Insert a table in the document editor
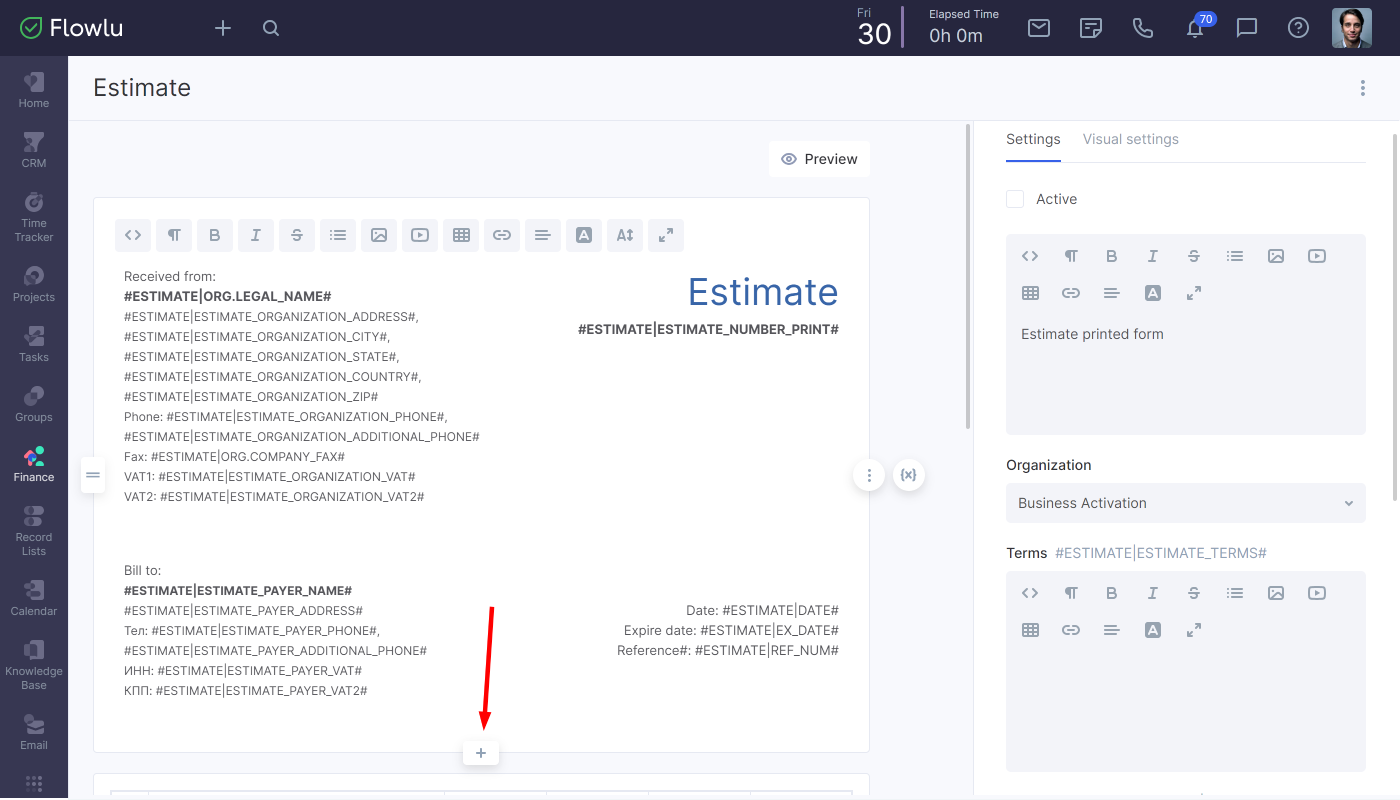The height and width of the screenshot is (800, 1400). (460, 235)
